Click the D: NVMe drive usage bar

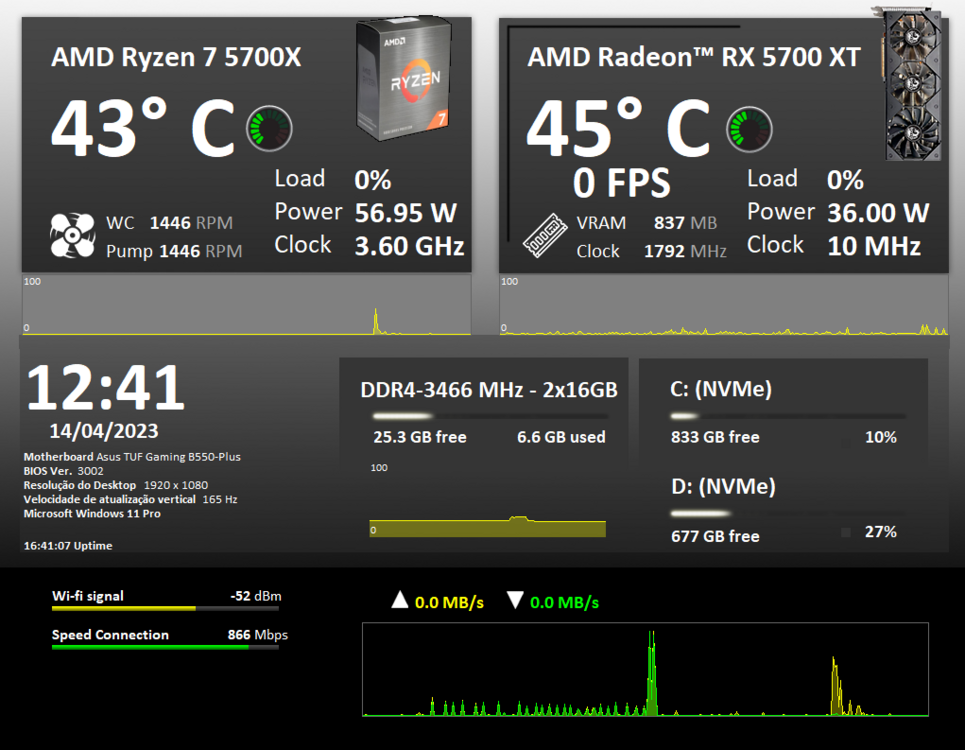click(x=788, y=513)
